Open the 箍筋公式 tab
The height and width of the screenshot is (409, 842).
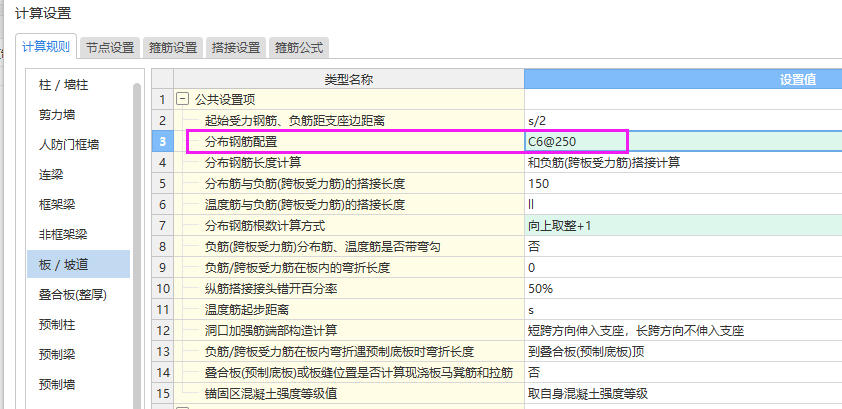pos(299,48)
